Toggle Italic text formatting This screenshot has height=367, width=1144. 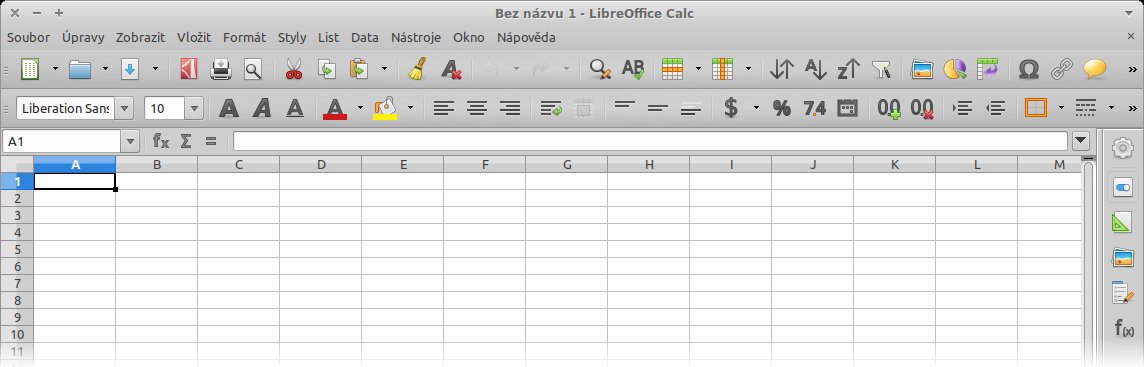coord(262,109)
